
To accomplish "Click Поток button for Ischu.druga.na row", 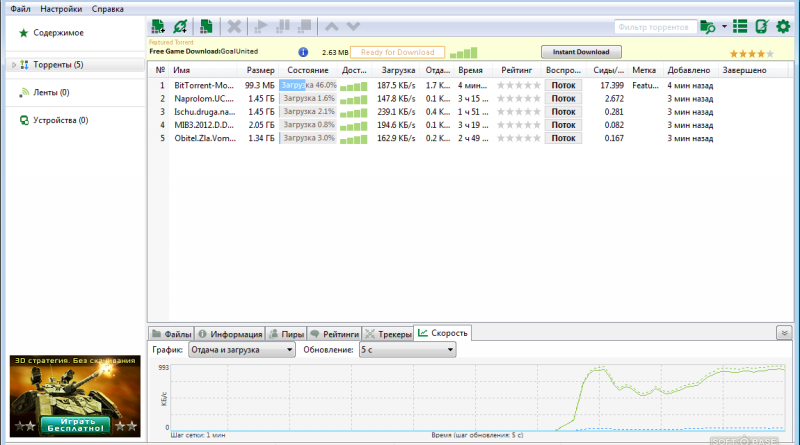I will point(563,112).
